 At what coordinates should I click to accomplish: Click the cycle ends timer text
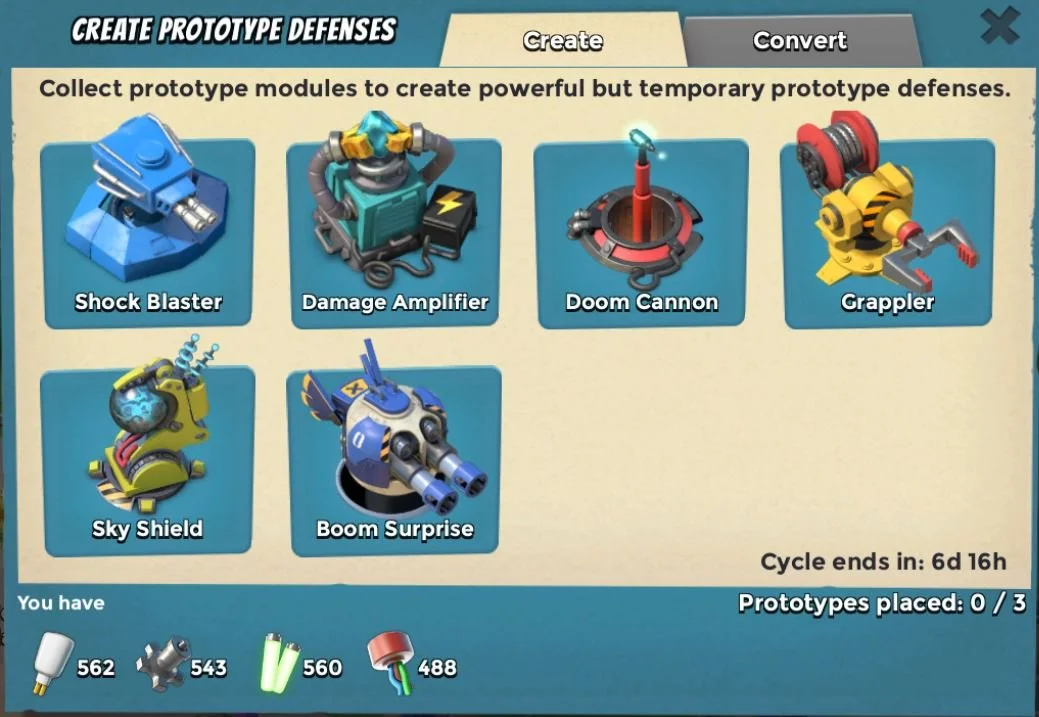(883, 562)
